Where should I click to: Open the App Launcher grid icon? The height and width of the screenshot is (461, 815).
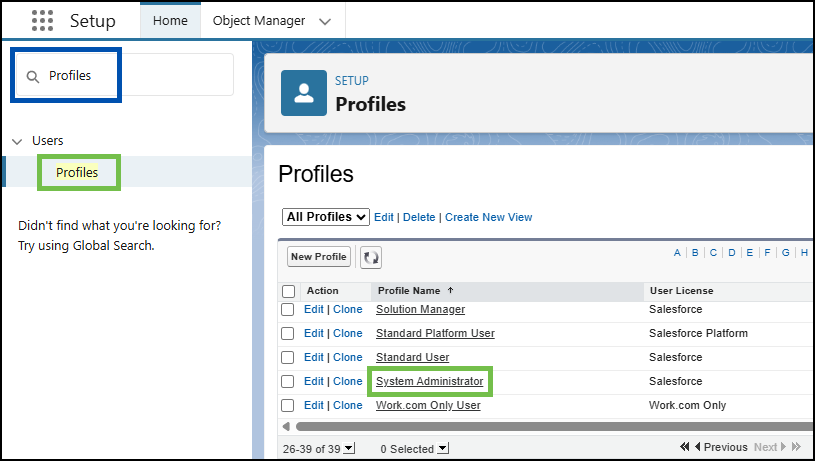pyautogui.click(x=43, y=21)
